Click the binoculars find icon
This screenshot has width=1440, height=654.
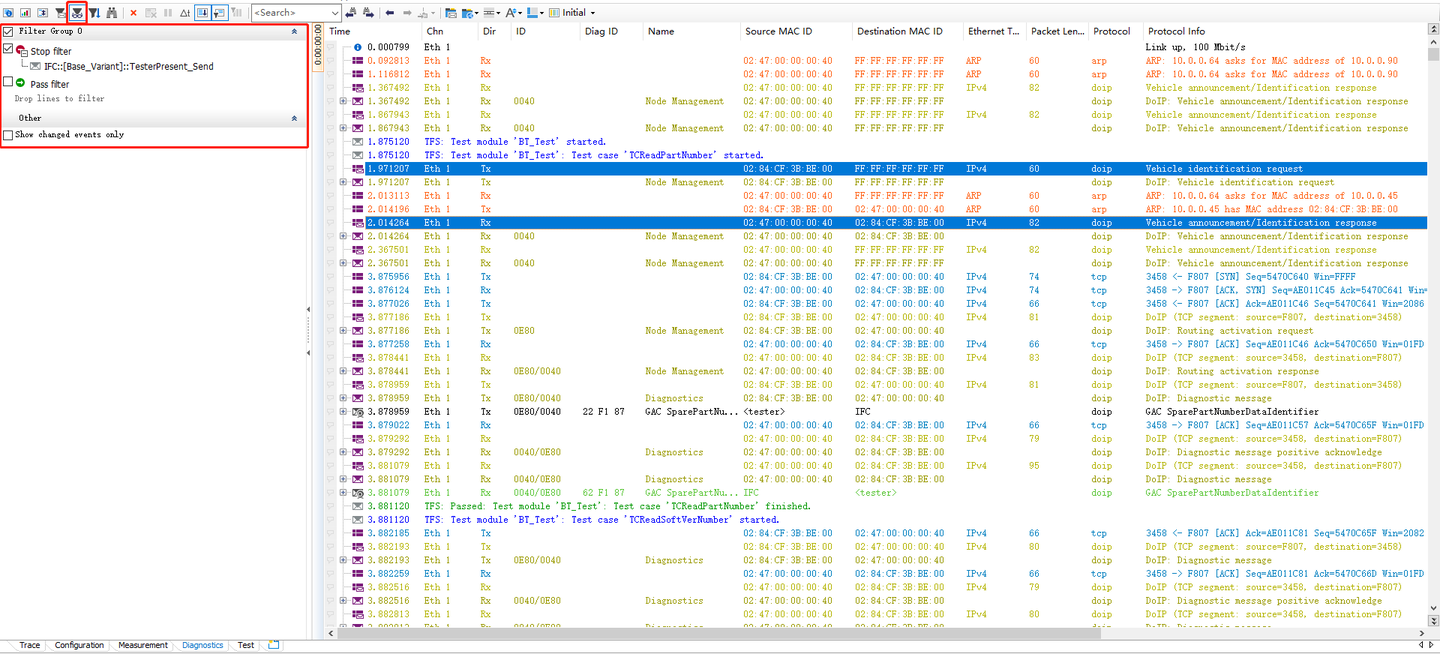tap(111, 12)
